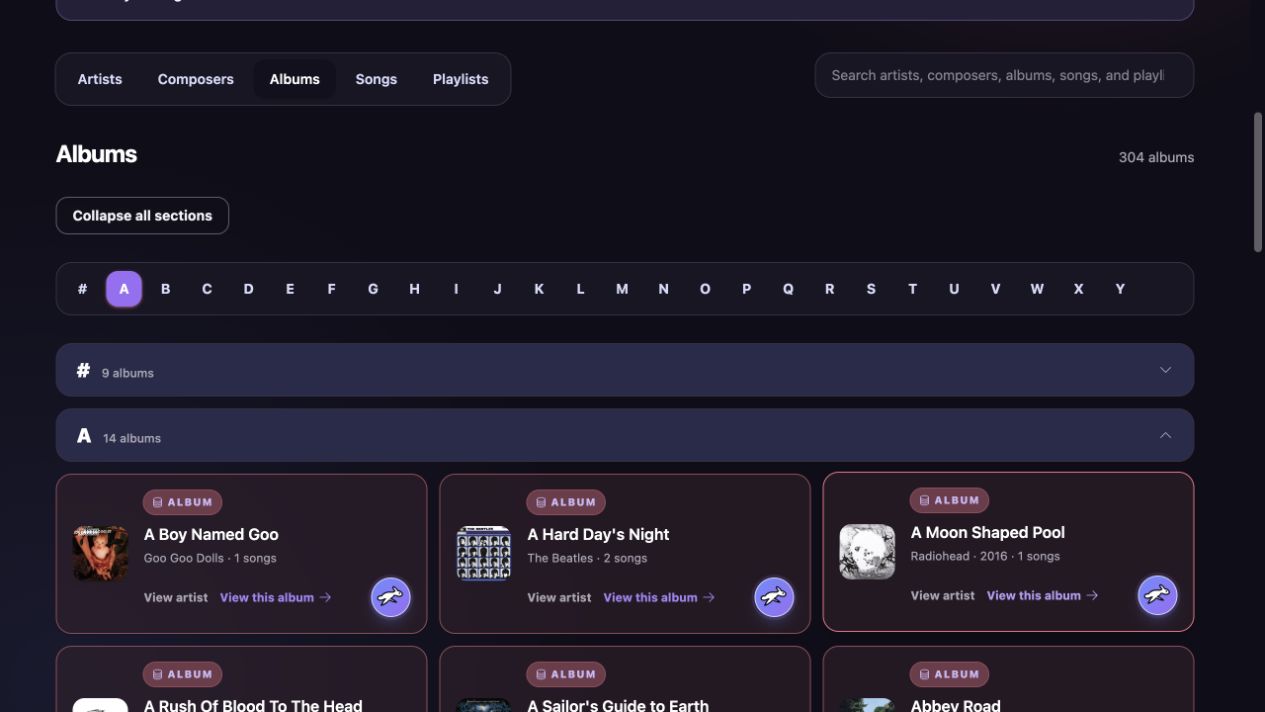Click Collapse all sections button
Screen dimensions: 1265x712
click(142, 216)
